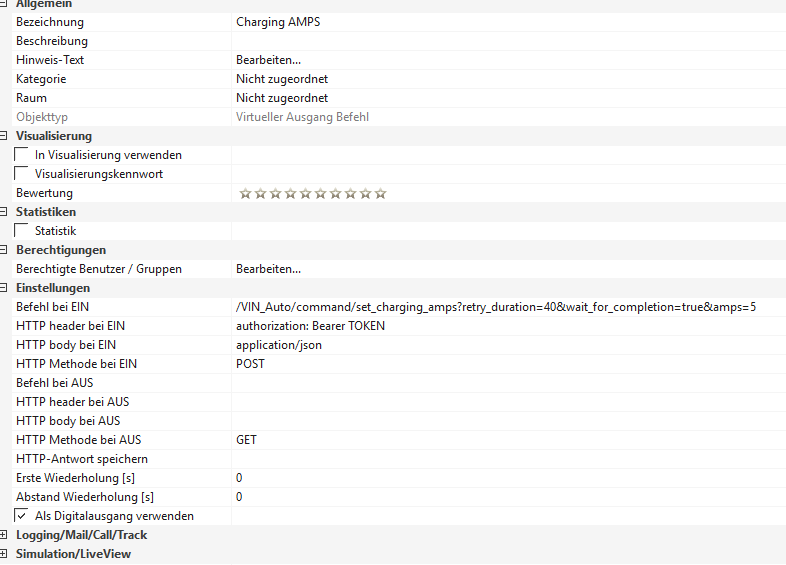This screenshot has width=786, height=565.
Task: Enable the Statistik checkbox
Action: [x=21, y=231]
